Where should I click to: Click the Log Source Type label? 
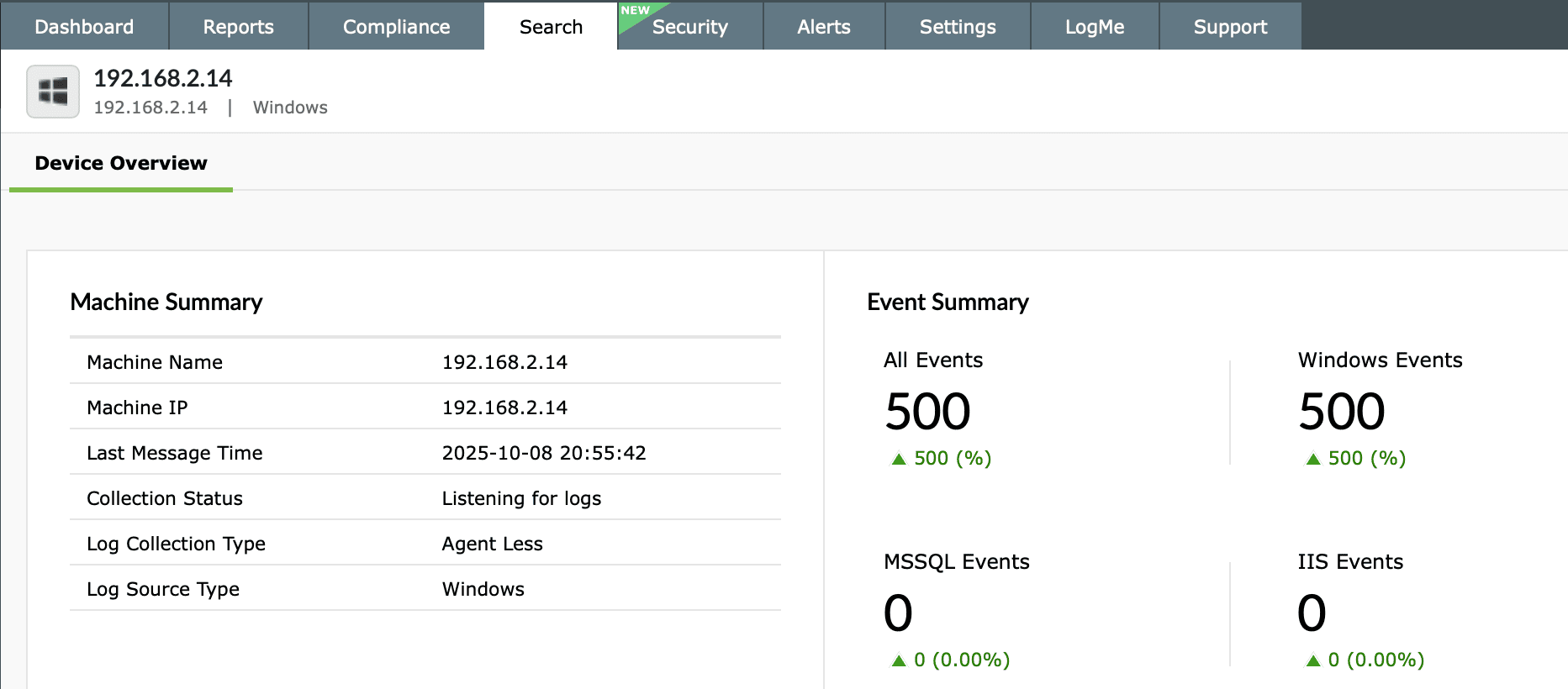tap(163, 589)
